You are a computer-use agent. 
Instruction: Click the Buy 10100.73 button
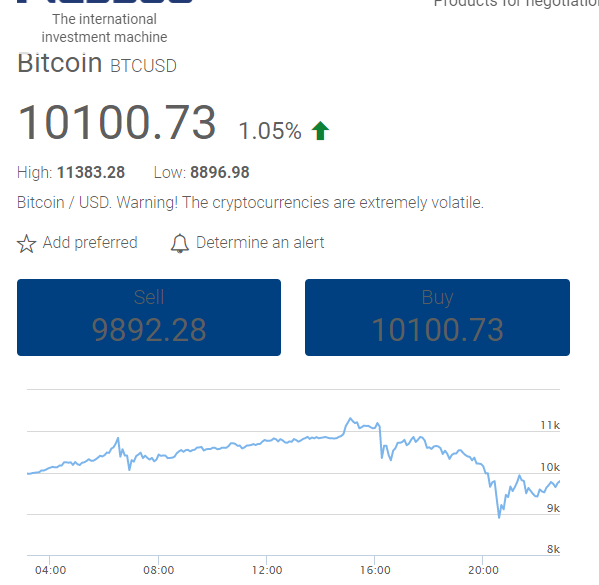(437, 318)
